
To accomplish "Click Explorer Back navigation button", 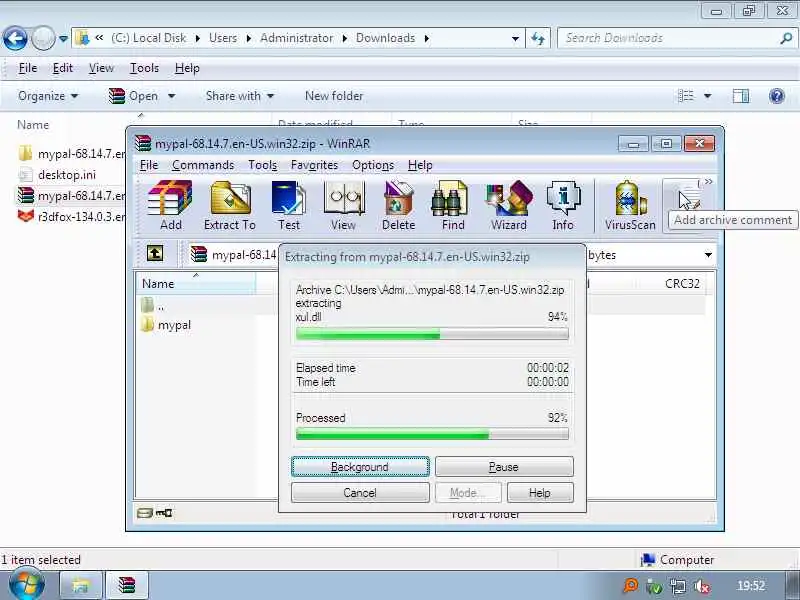I will [x=15, y=39].
